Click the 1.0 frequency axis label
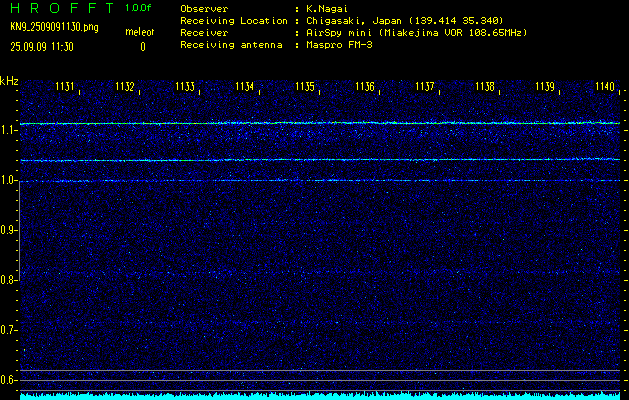Screen dimensions: 629x400 (x=7, y=181)
